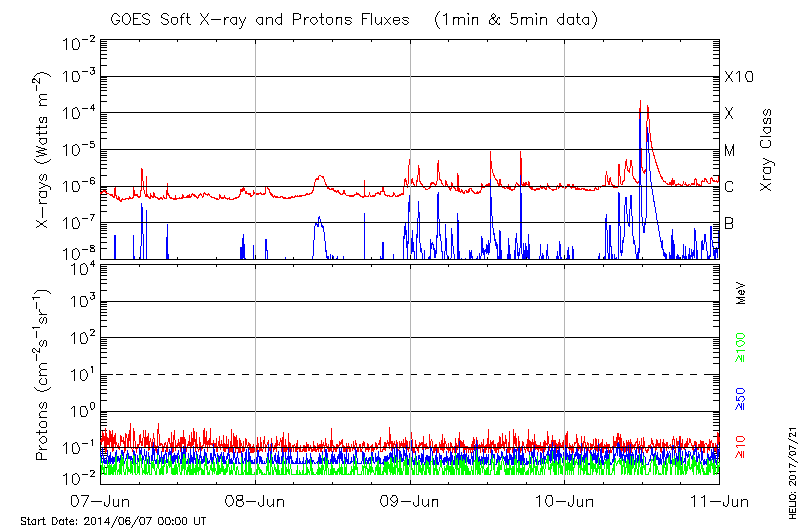
Task: Click the green ≥100 MeV legend label
Action: point(741,349)
